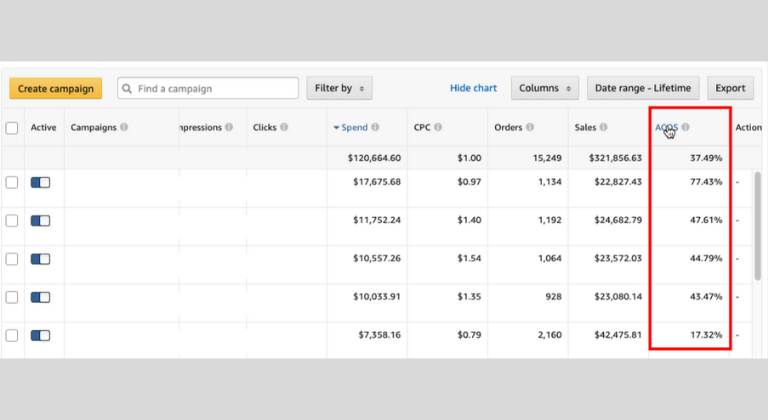Click the info icon beside Impressions header
This screenshot has height=420, width=768.
pos(229,128)
